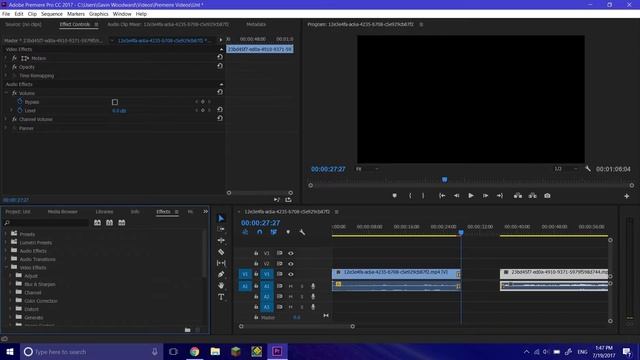Click the Accelerated Effects filter icon

click(x=97, y=223)
